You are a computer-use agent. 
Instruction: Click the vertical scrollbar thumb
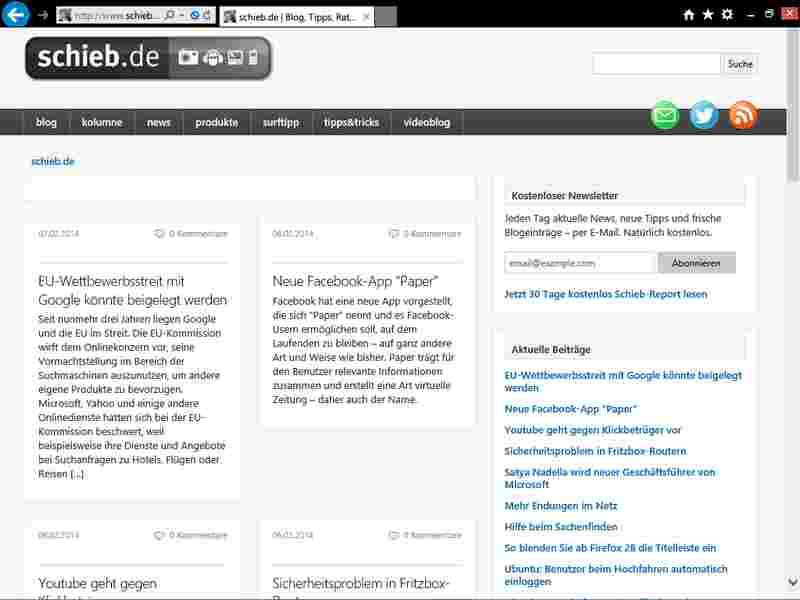click(793, 105)
